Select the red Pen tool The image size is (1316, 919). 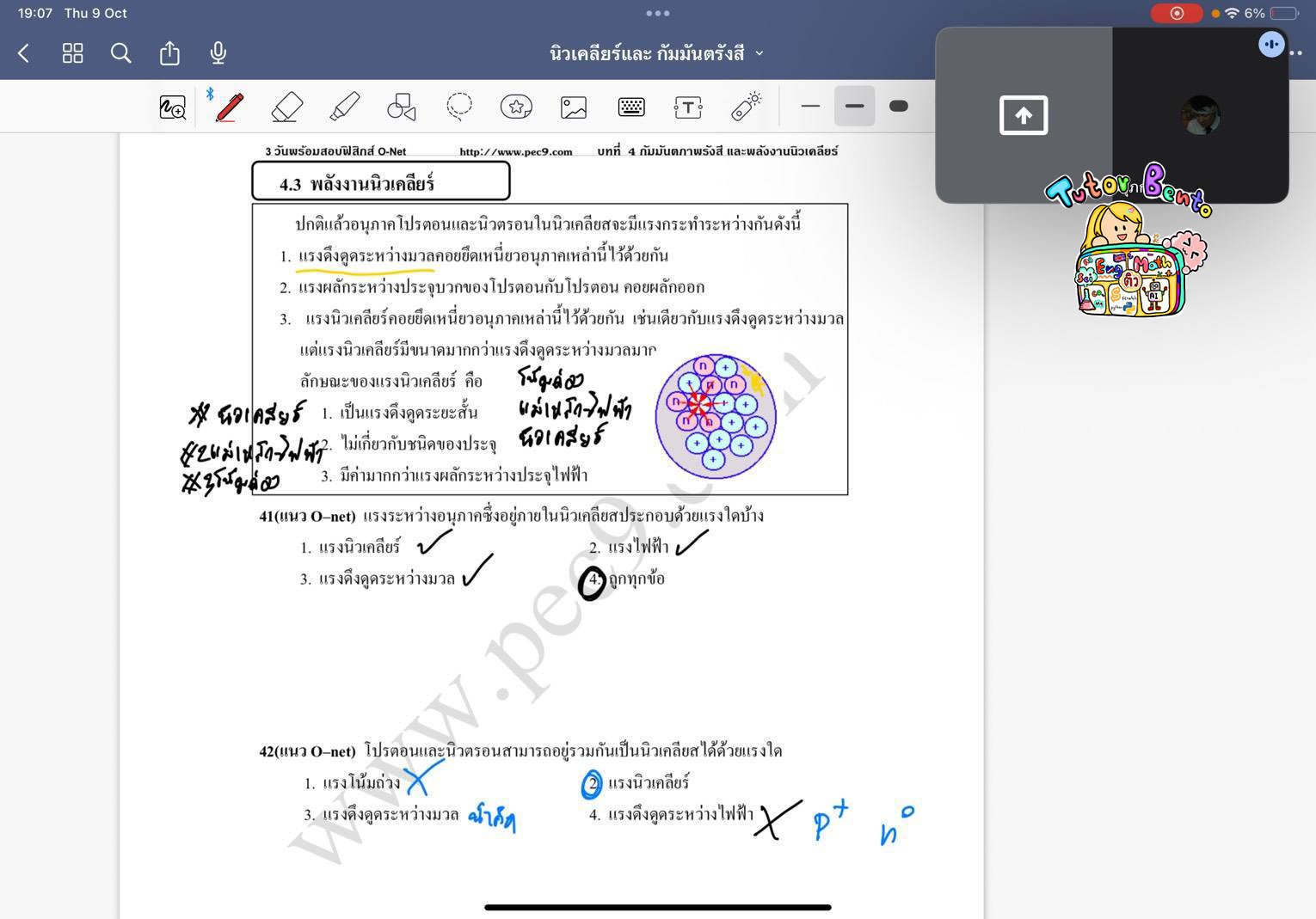(229, 107)
